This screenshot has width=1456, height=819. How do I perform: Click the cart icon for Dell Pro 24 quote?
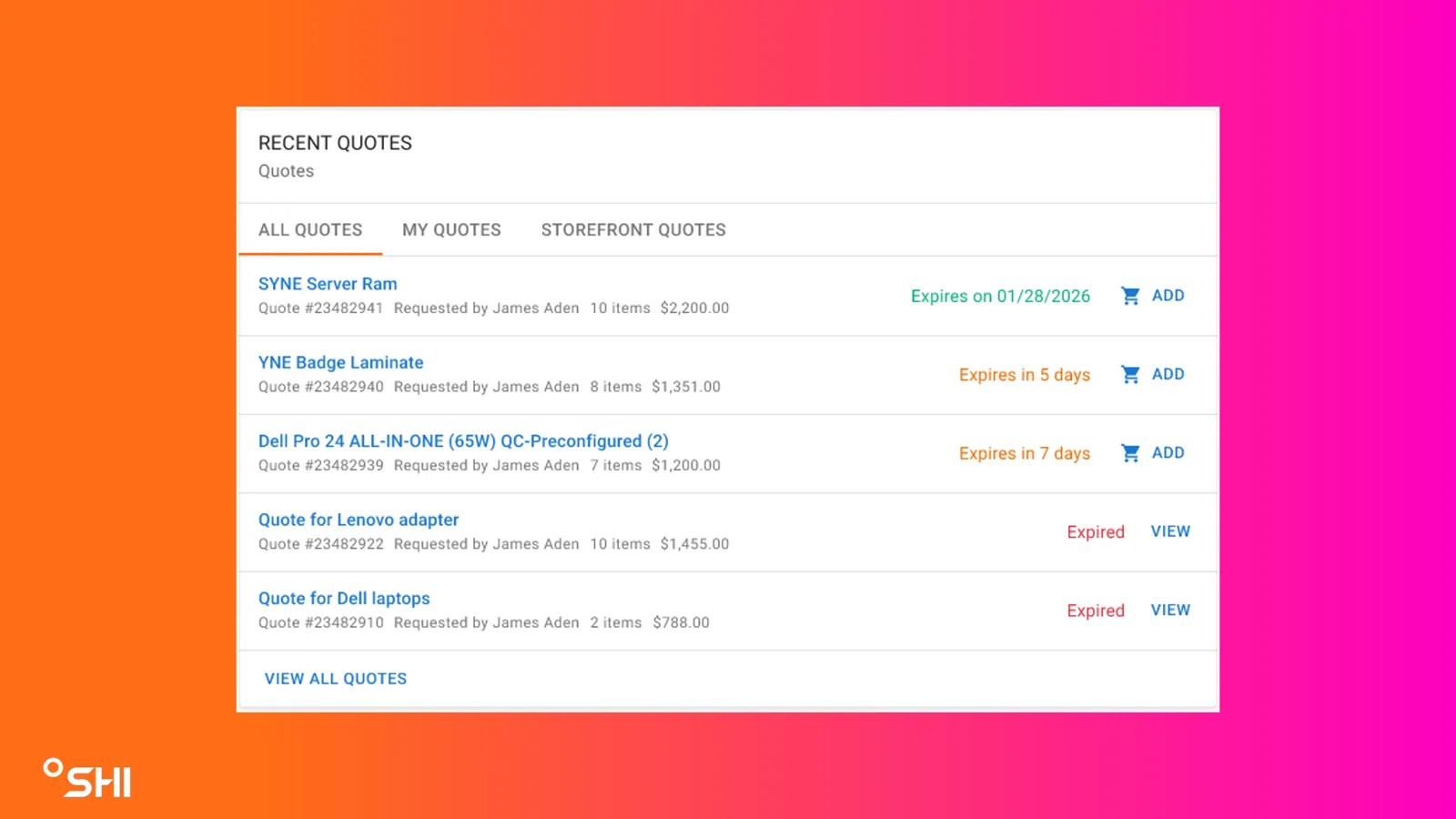[x=1130, y=453]
